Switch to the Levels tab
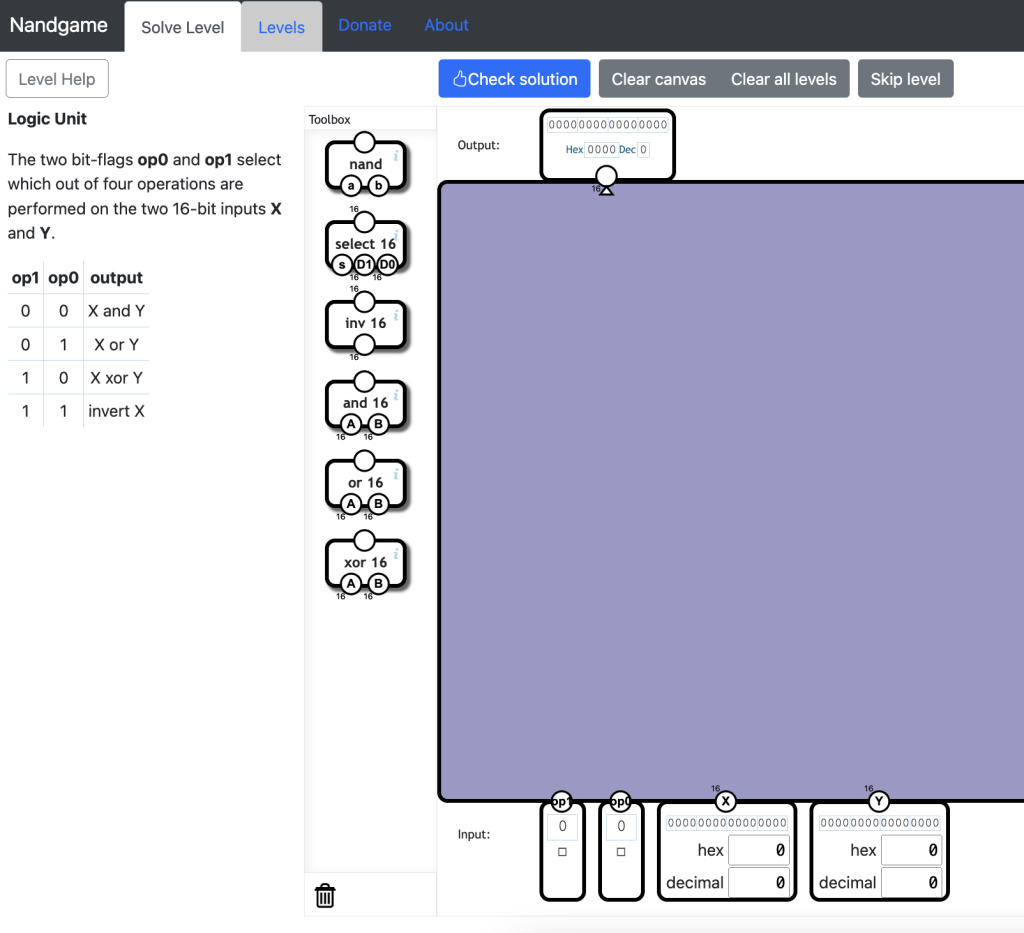Screen dimensions: 1024x933 coord(281,27)
